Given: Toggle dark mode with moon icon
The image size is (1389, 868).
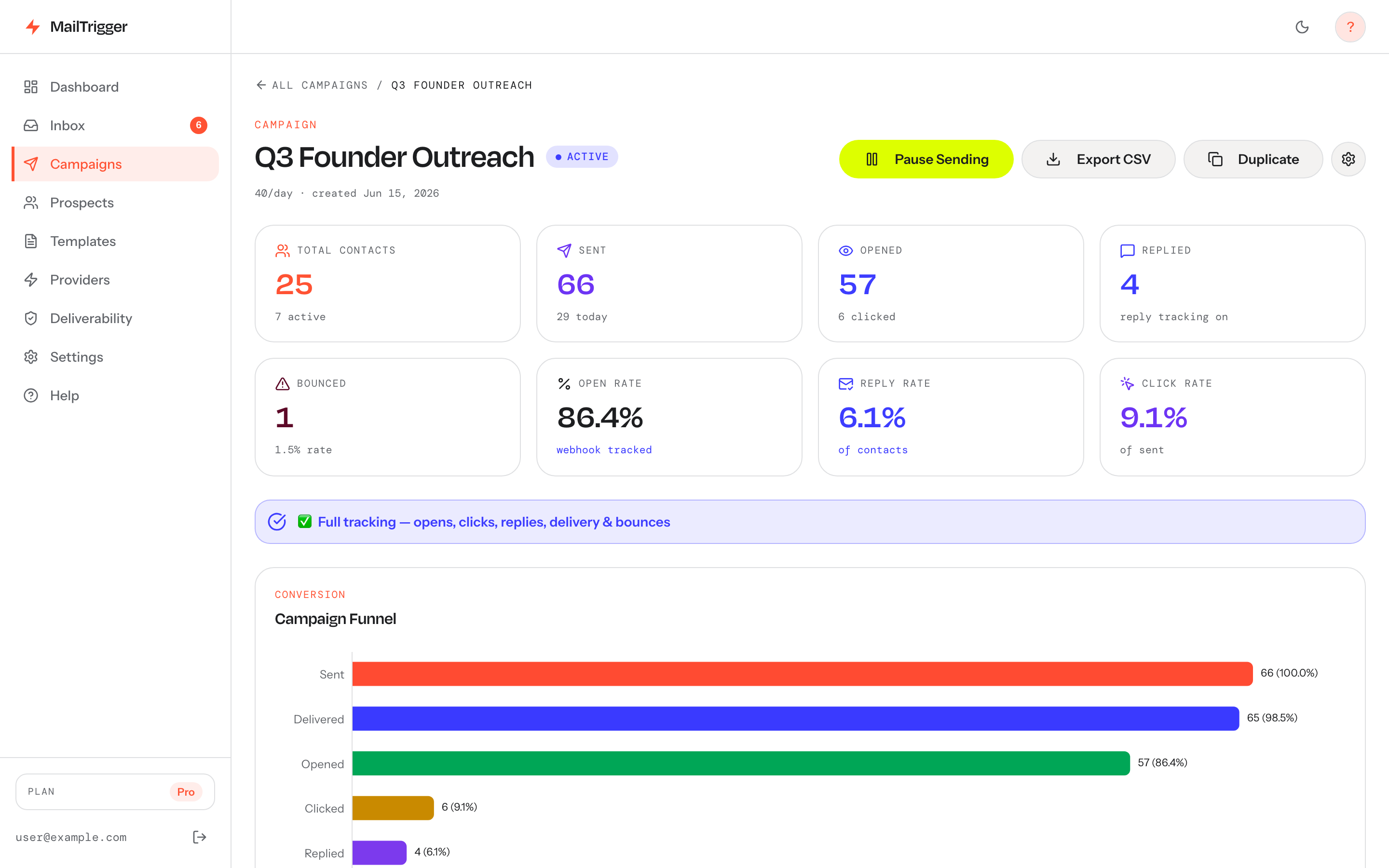Looking at the screenshot, I should pos(1302,27).
